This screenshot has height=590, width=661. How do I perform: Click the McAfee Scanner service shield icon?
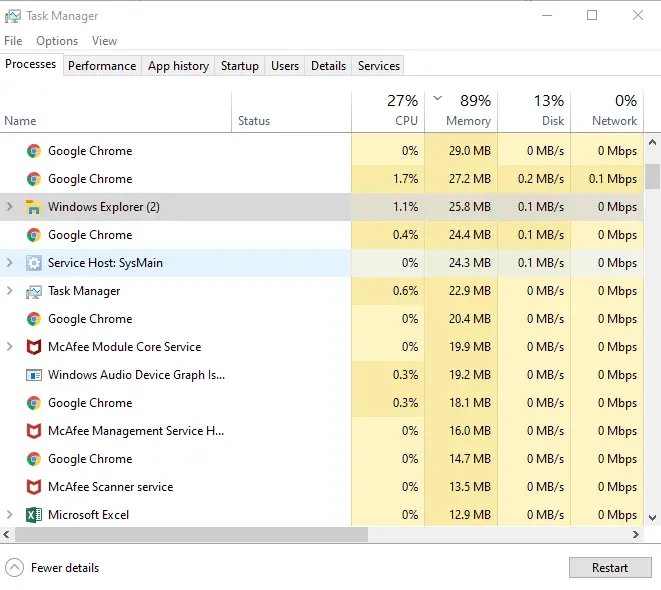pos(34,487)
